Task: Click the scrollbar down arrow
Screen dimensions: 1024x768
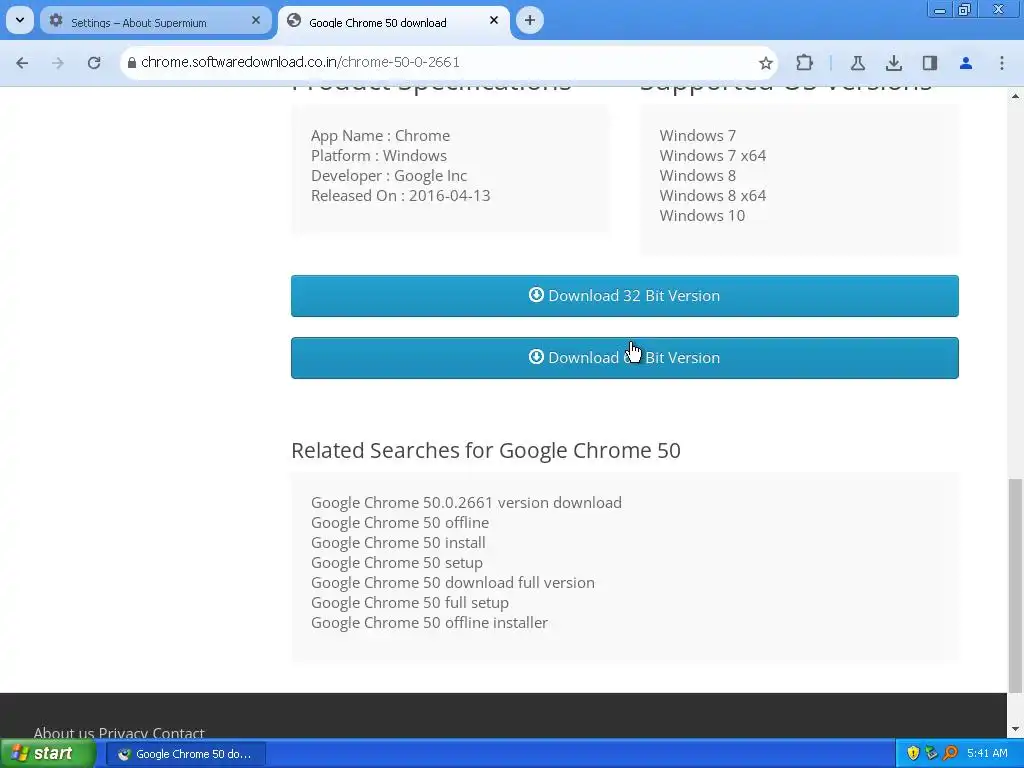Action: point(1015,729)
